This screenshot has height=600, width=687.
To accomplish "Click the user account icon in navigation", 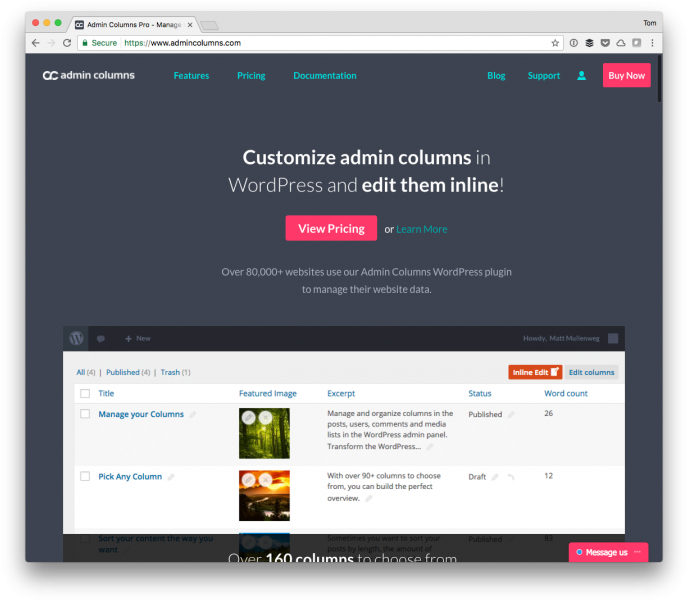I will pyautogui.click(x=581, y=75).
